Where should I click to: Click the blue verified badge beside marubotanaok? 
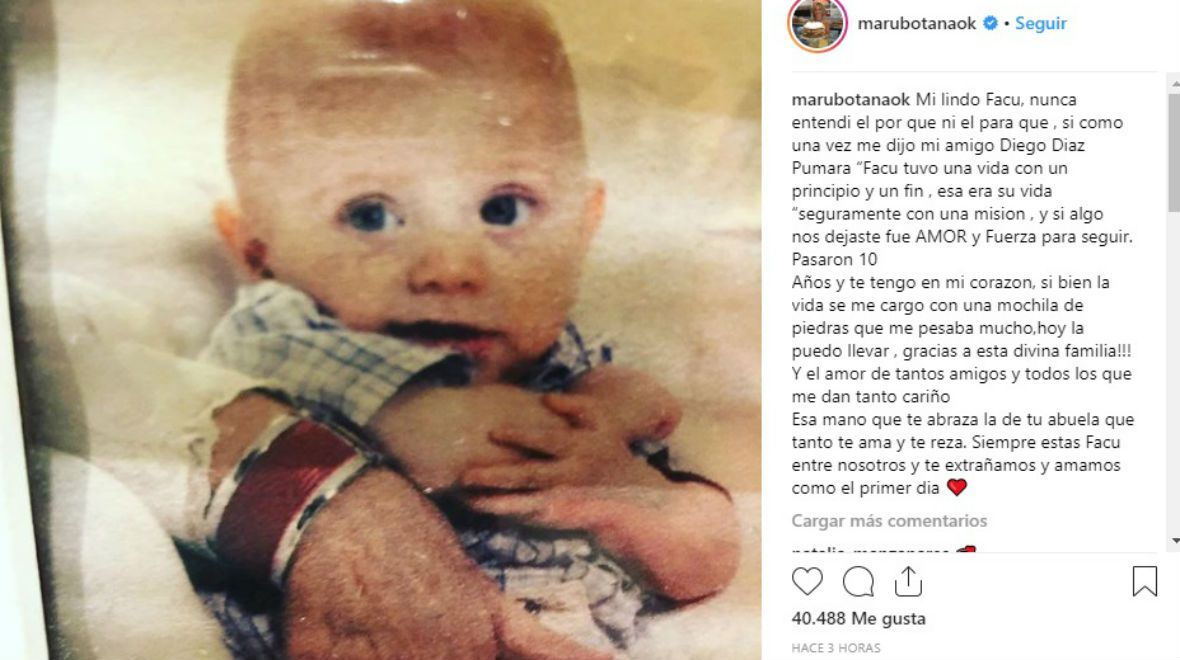pos(990,23)
